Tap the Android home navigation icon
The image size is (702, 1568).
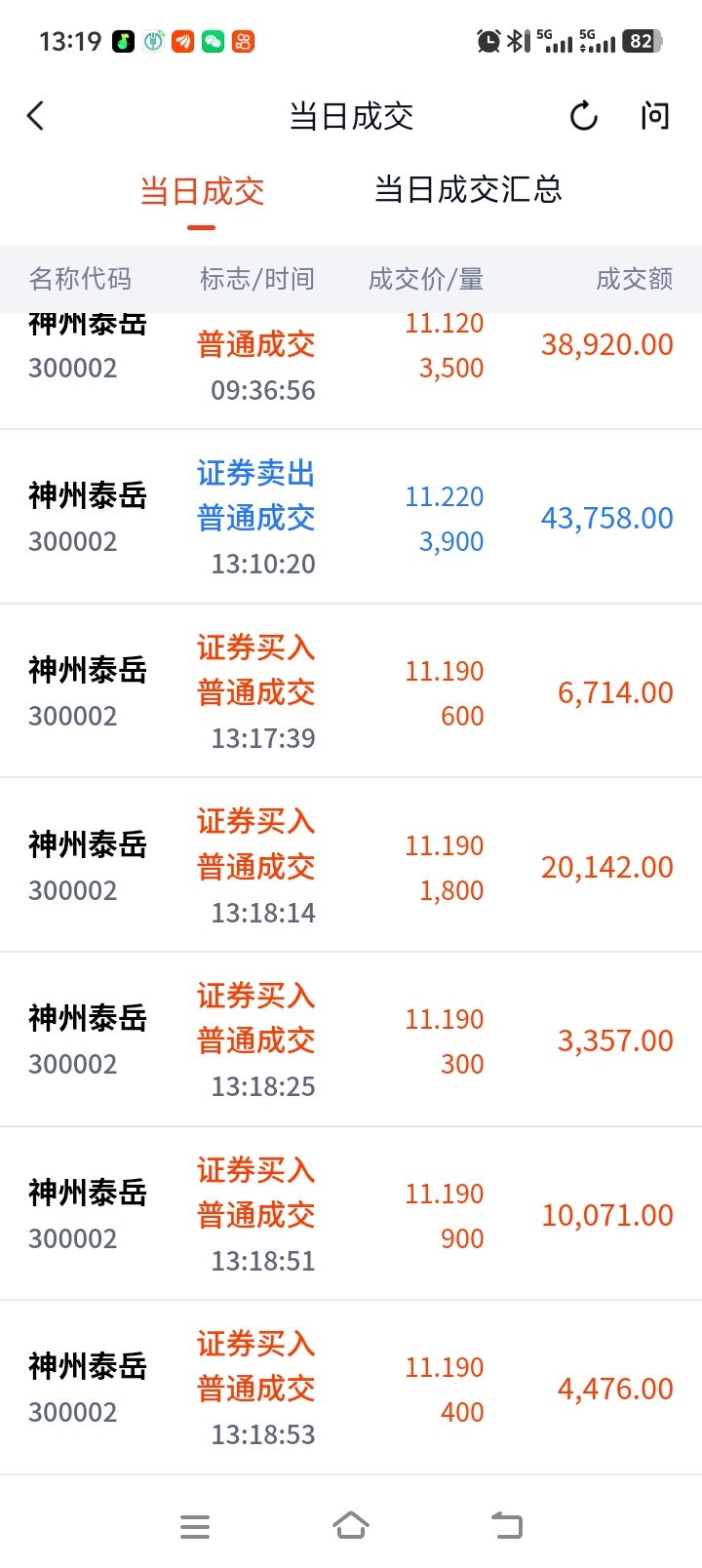click(x=351, y=1525)
